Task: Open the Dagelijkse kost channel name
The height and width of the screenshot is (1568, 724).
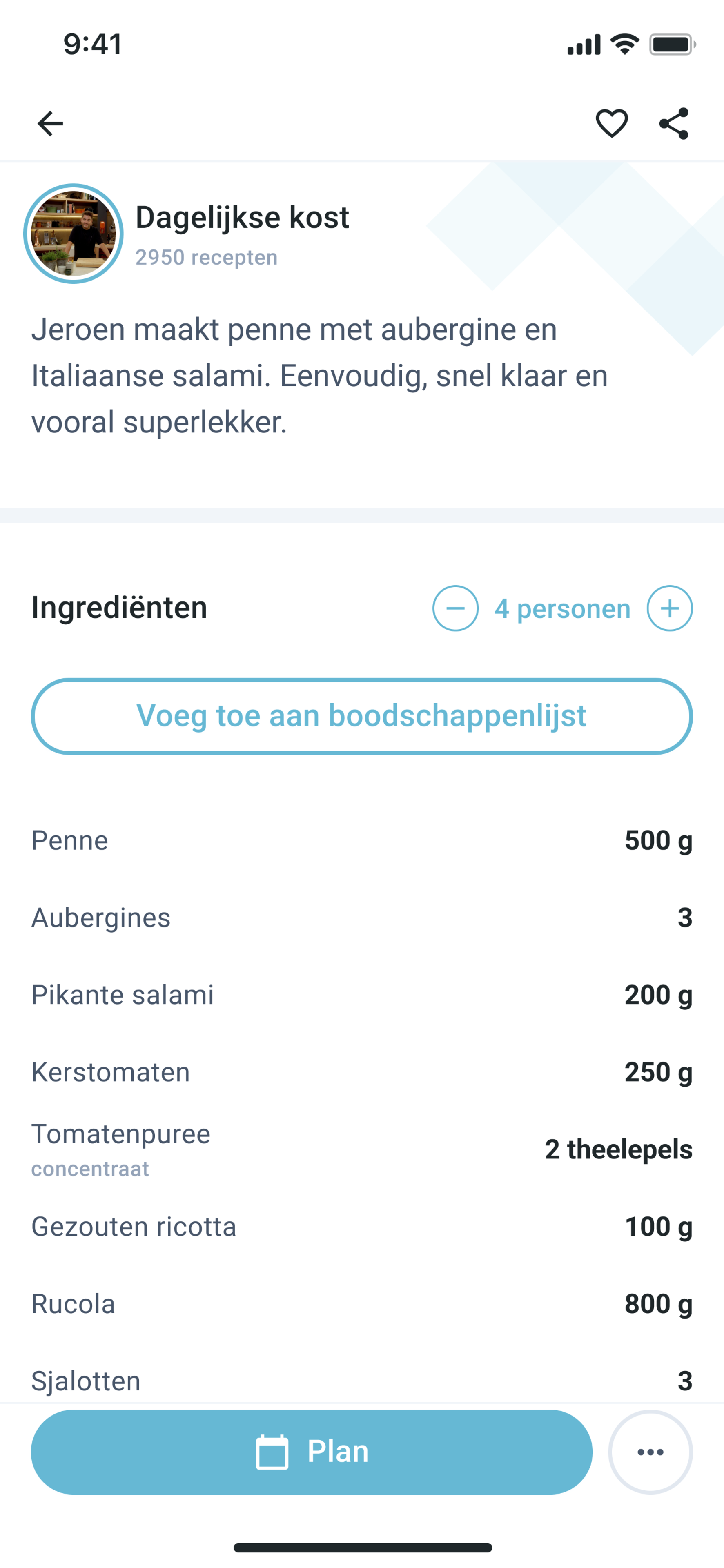Action: (x=242, y=217)
